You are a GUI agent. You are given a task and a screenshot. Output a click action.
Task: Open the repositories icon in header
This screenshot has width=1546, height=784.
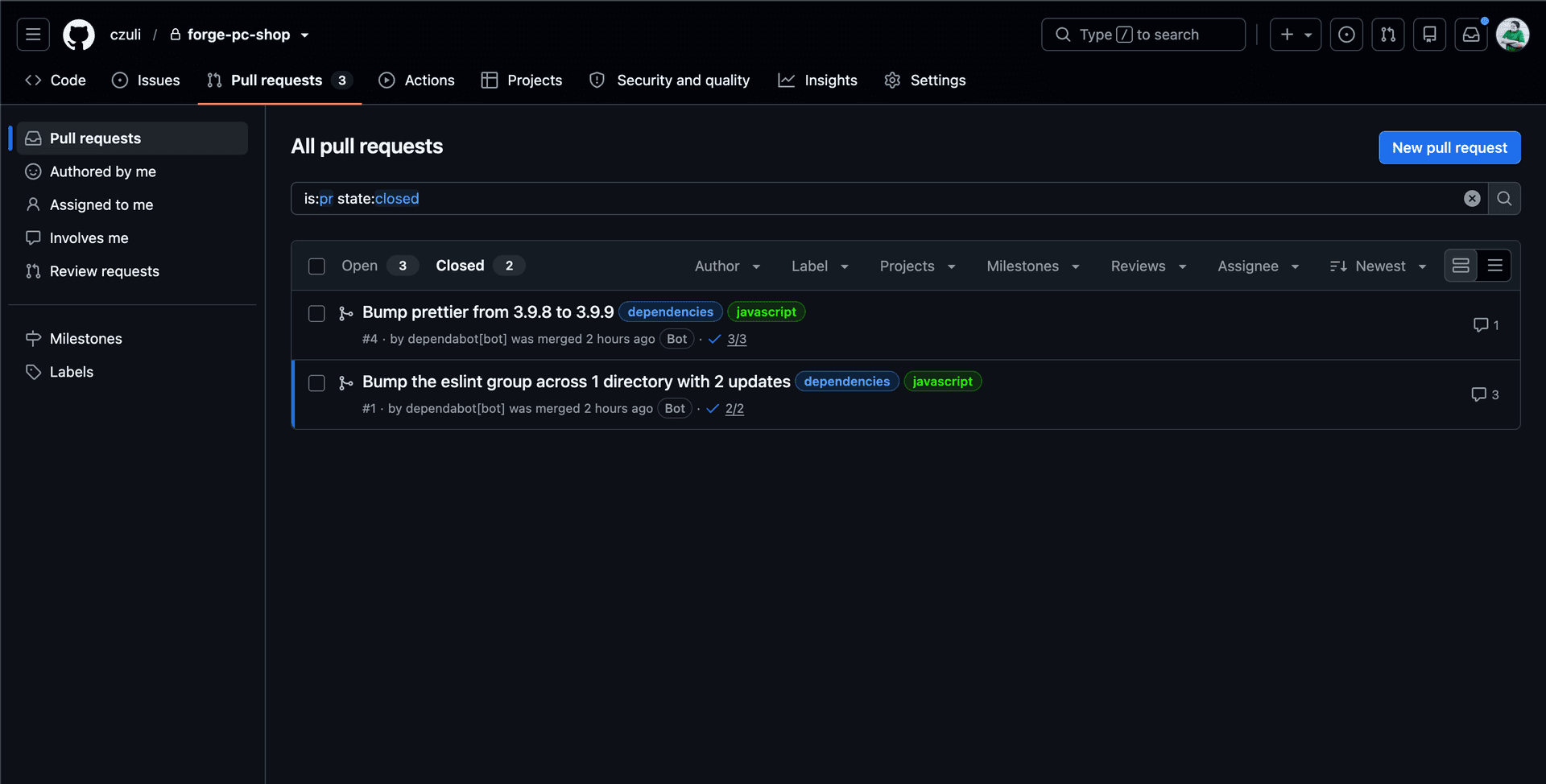(x=1430, y=35)
